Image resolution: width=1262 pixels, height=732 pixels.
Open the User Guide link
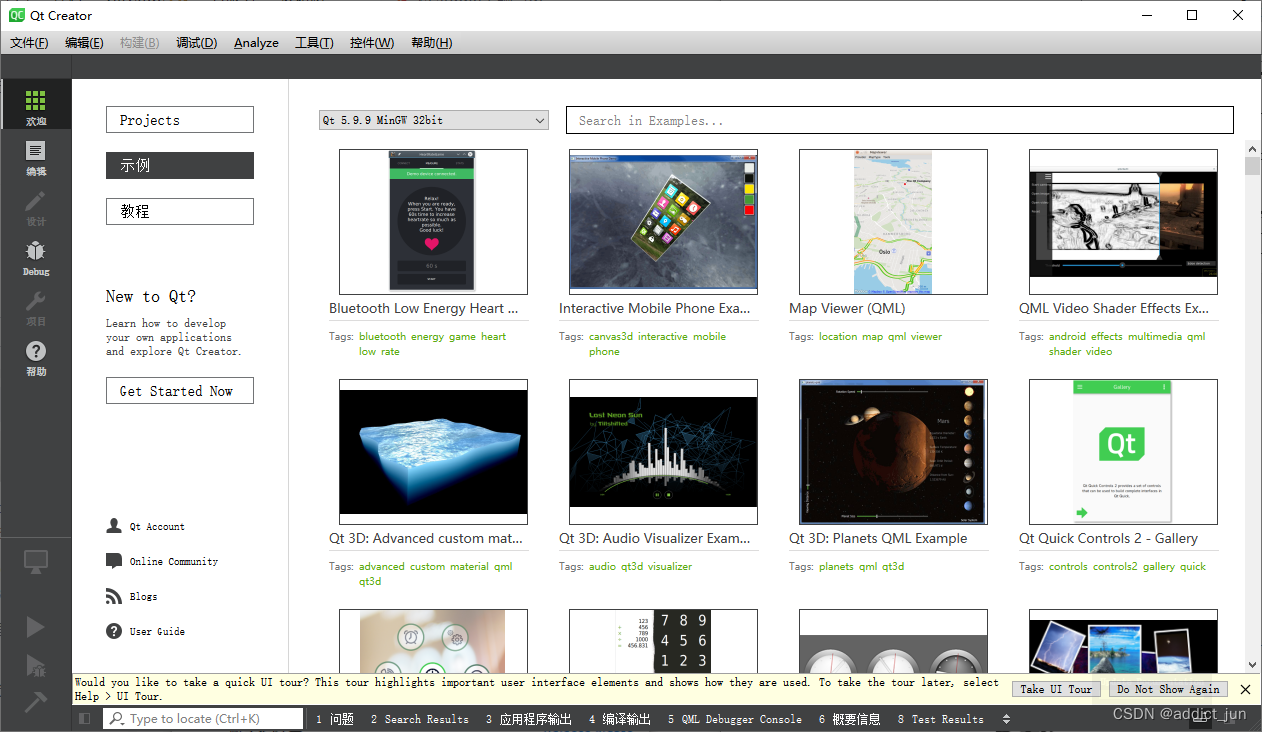coord(157,631)
